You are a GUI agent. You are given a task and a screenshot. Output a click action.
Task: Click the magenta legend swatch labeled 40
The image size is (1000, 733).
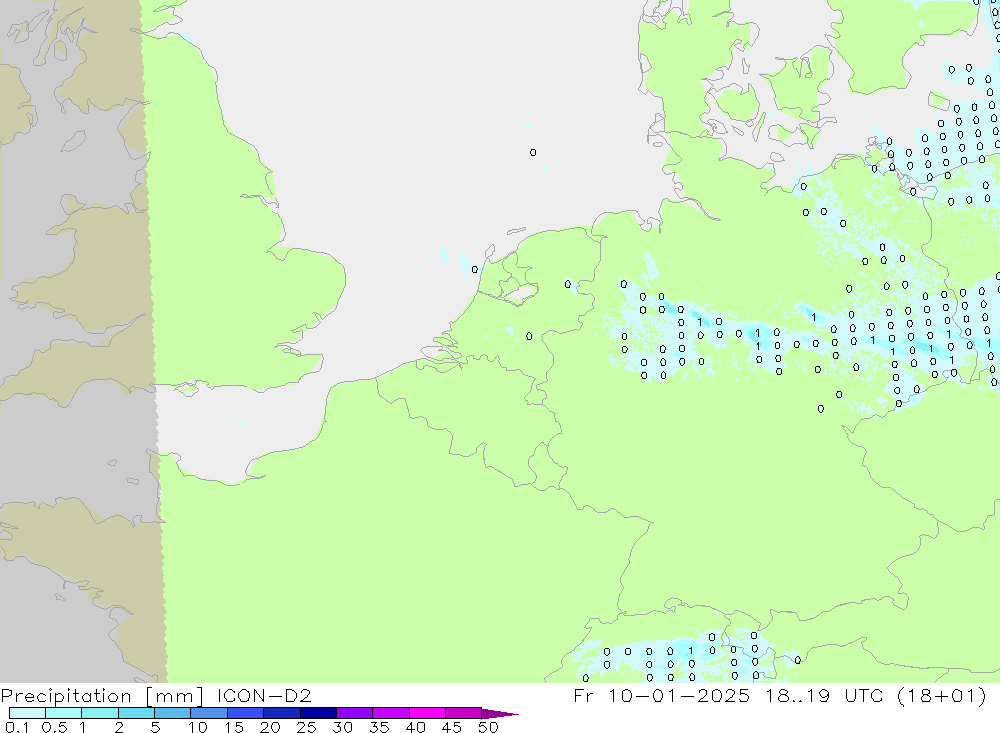[x=427, y=713]
